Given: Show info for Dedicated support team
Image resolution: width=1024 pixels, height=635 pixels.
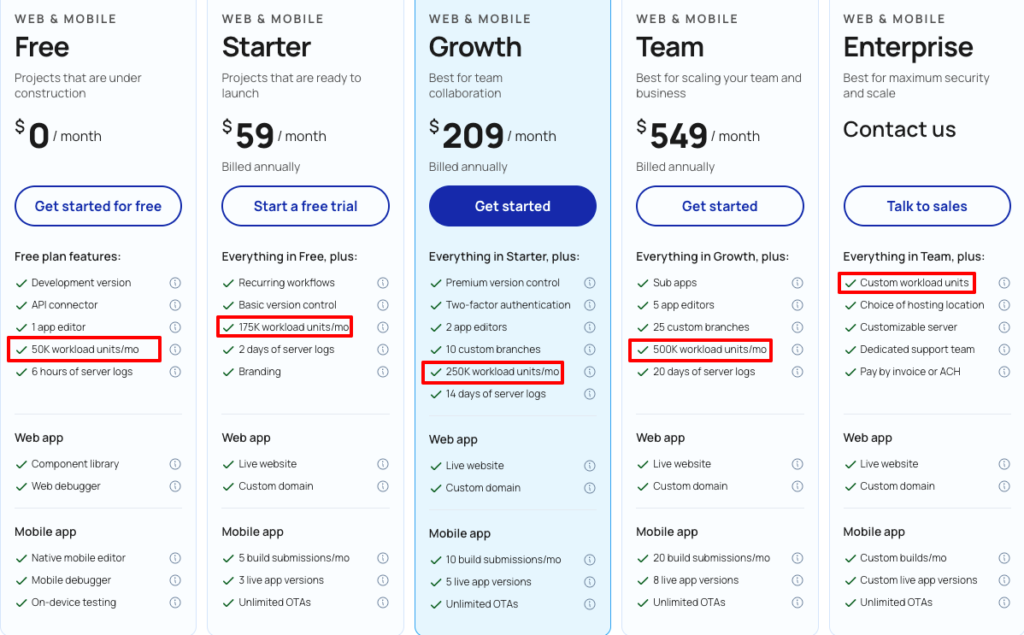Looking at the screenshot, I should coord(1004,349).
